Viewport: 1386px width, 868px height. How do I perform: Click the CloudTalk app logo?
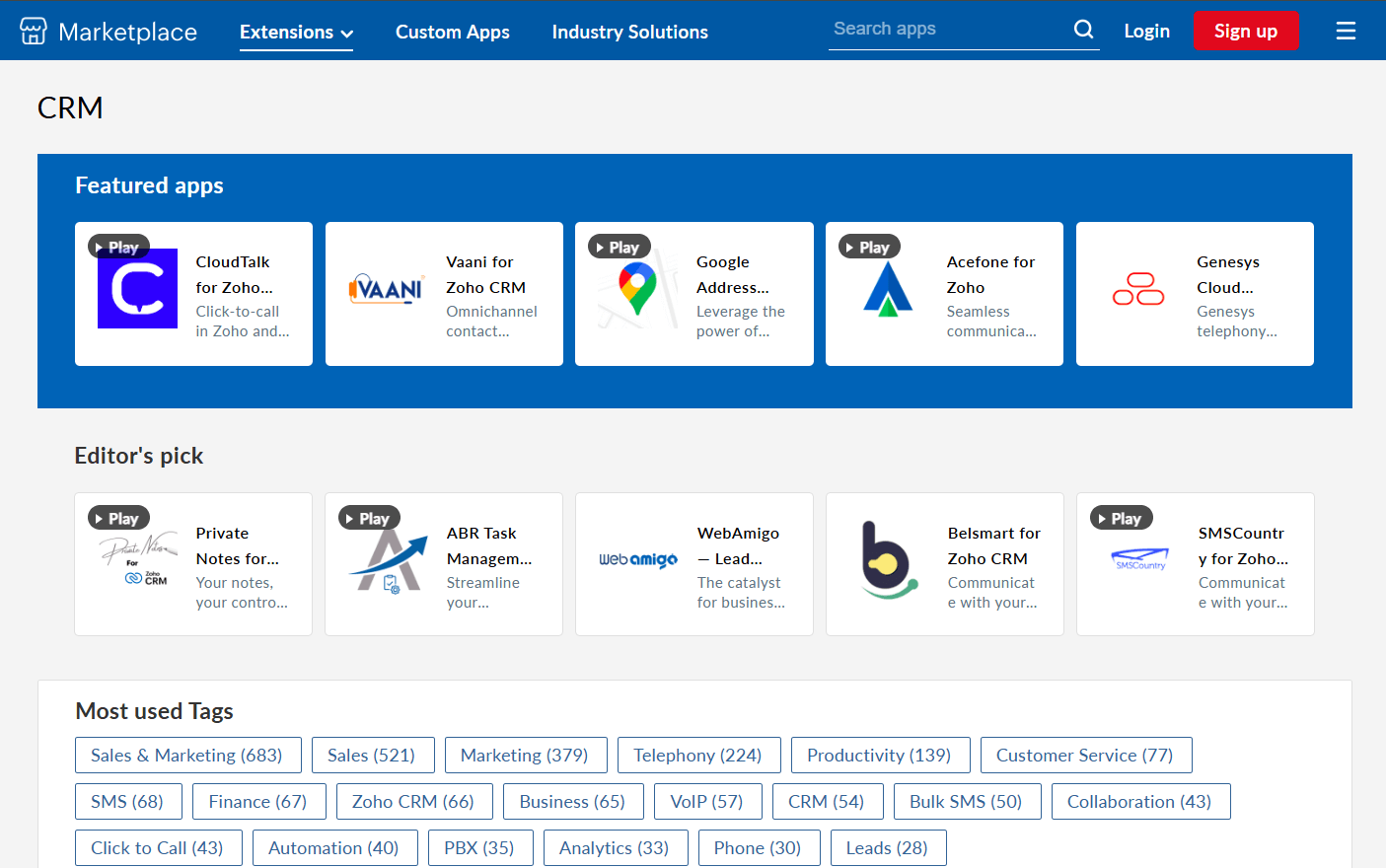(x=137, y=288)
